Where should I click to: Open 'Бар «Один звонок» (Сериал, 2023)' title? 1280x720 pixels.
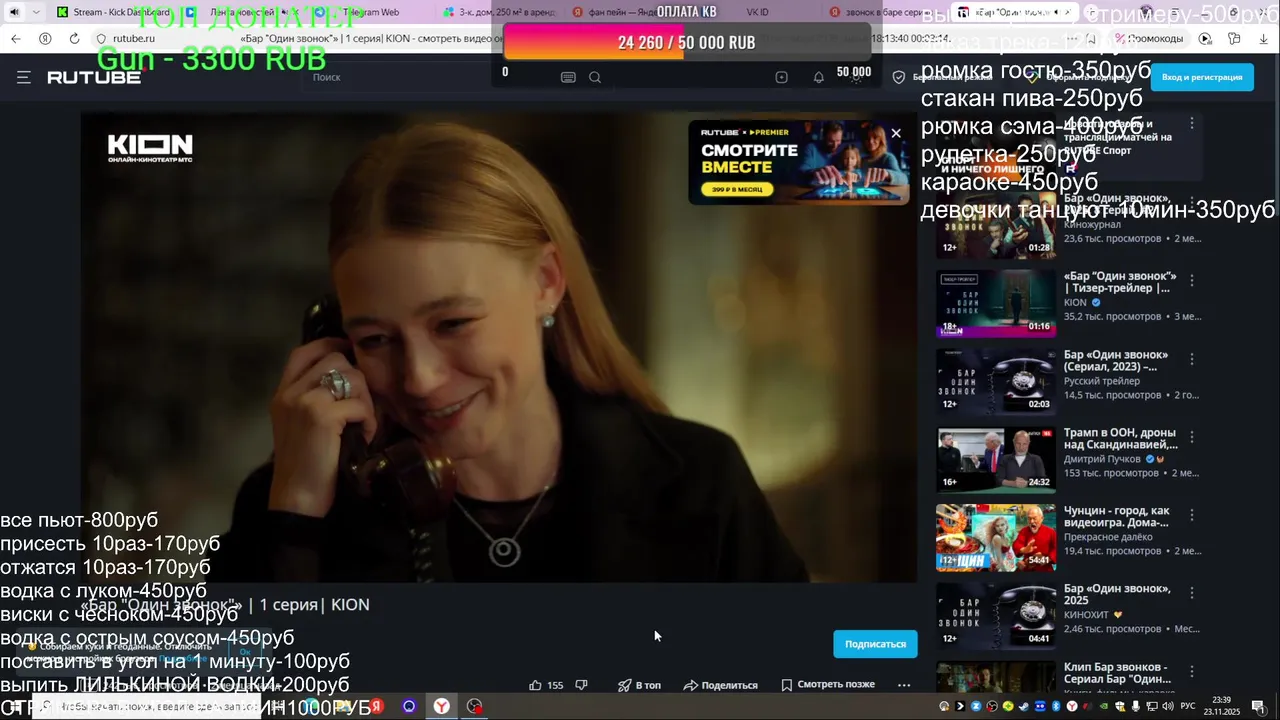coord(1116,360)
